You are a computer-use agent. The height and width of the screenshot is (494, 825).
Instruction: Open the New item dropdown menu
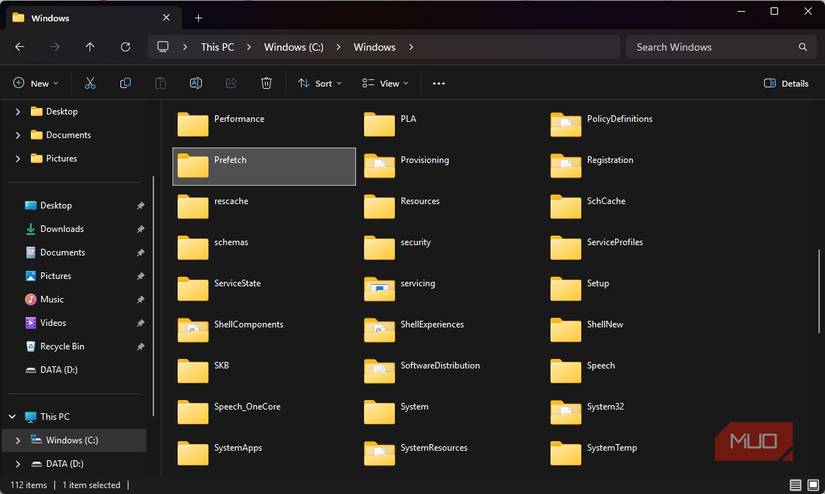tap(36, 83)
